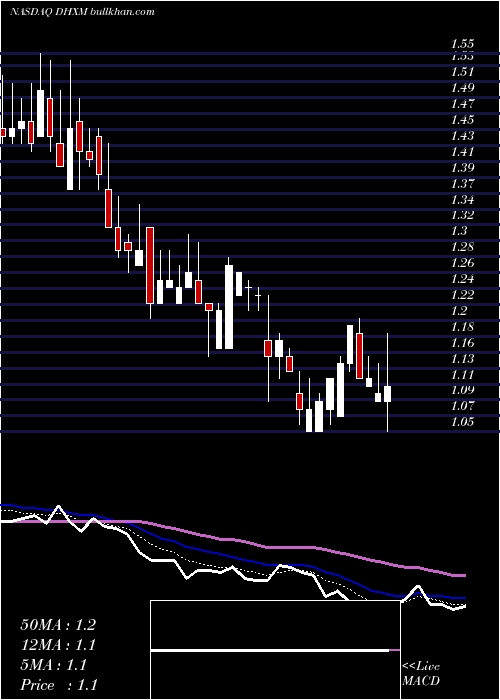Click the 50MA : 1.2 readout

pos(58,625)
